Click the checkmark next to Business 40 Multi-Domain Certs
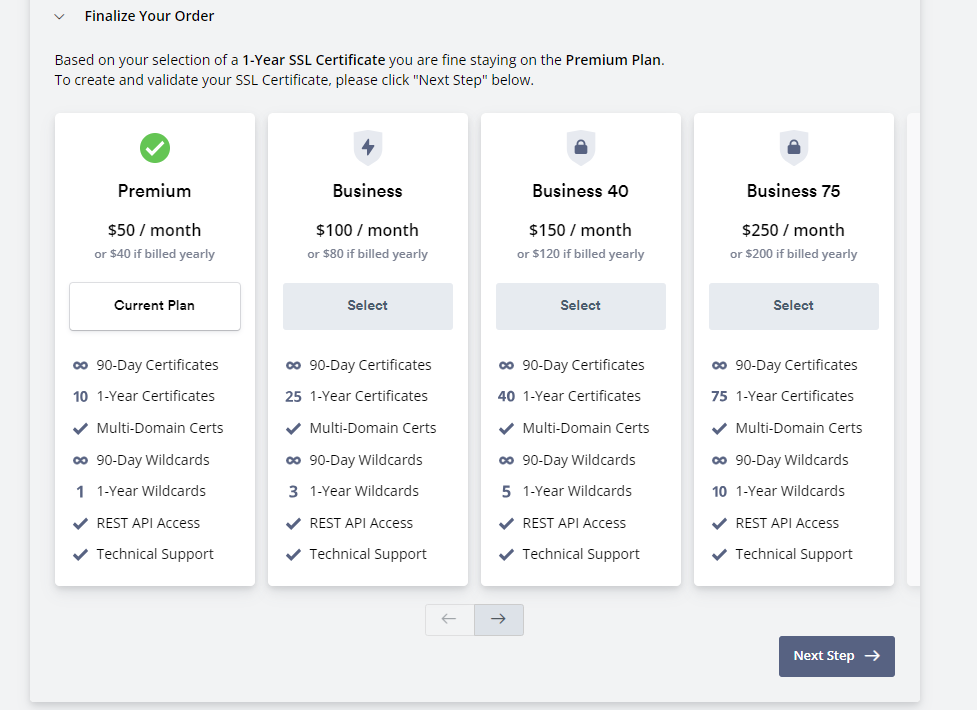The height and width of the screenshot is (710, 977). pos(506,429)
